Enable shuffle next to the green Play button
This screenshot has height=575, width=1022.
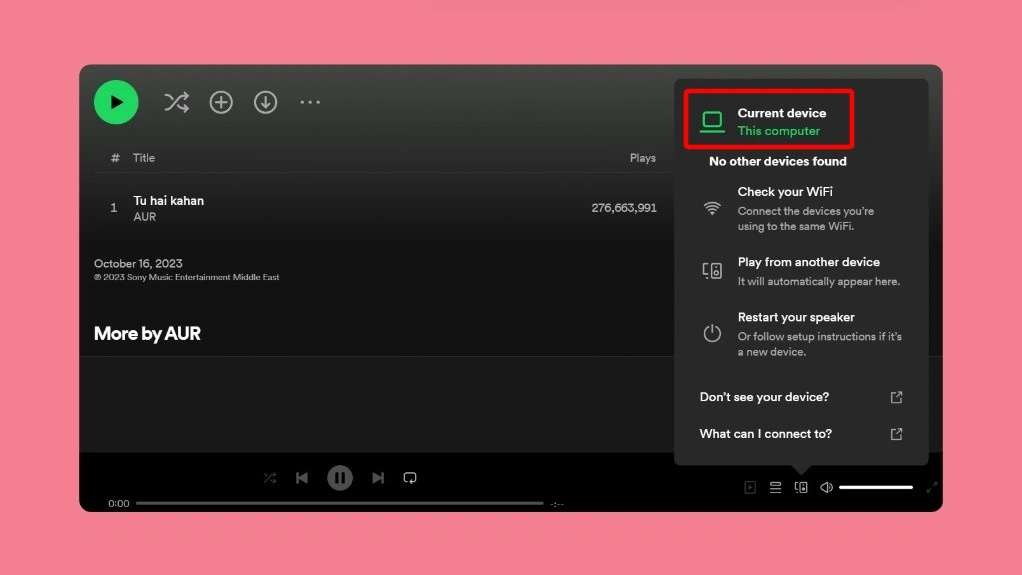click(x=177, y=102)
